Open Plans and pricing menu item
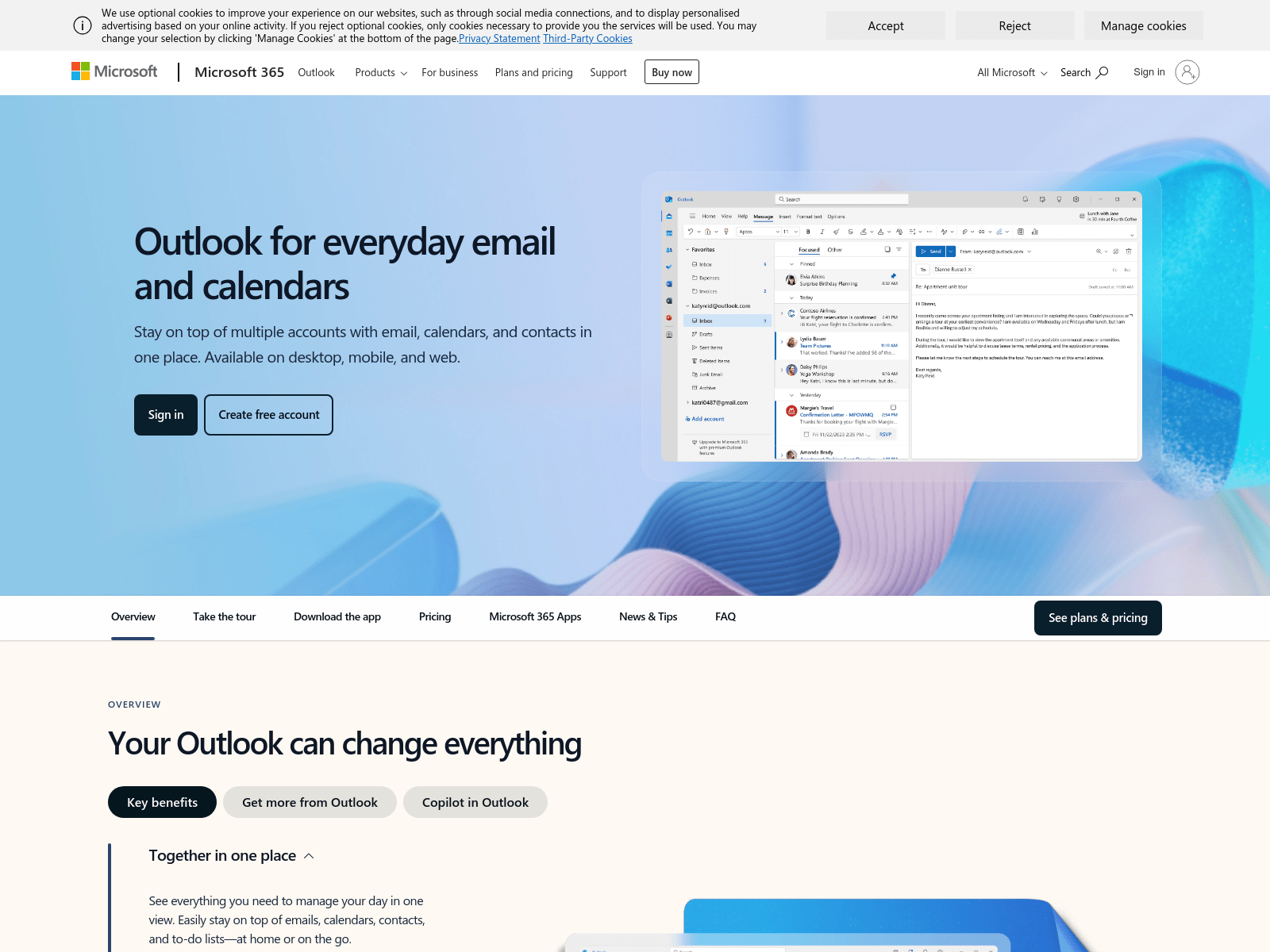The width and height of the screenshot is (1270, 952). pos(533,72)
